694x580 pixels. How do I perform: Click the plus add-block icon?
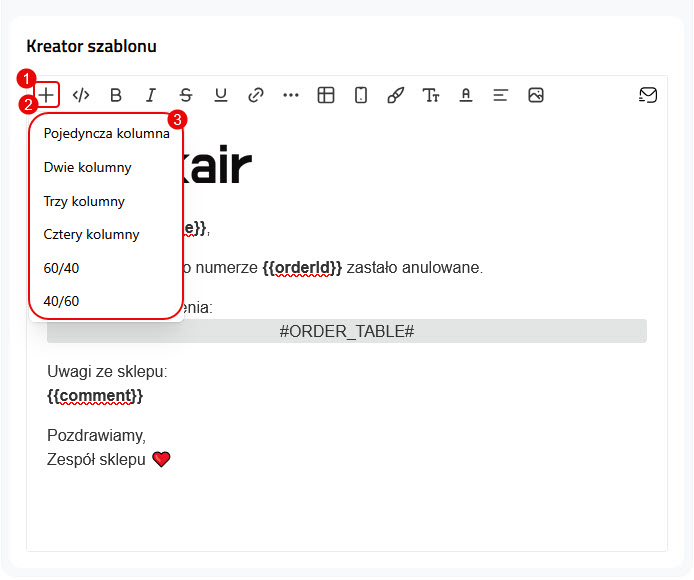click(x=47, y=95)
